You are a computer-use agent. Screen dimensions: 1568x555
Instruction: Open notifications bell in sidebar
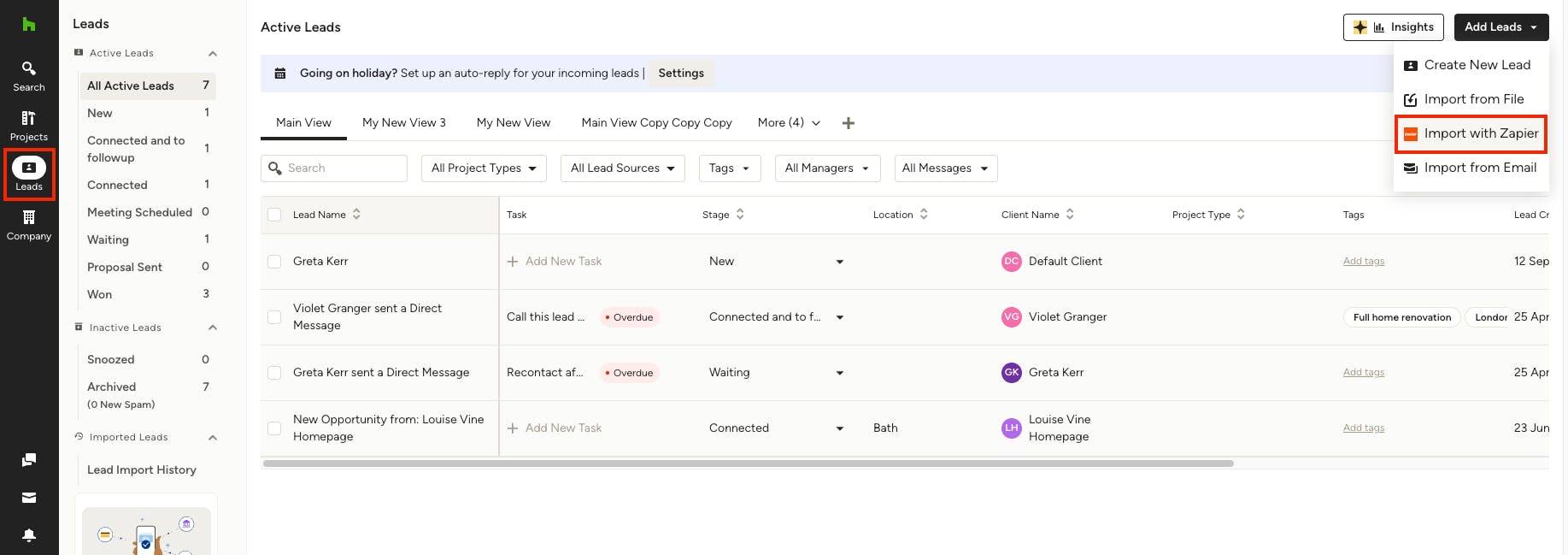tap(28, 535)
